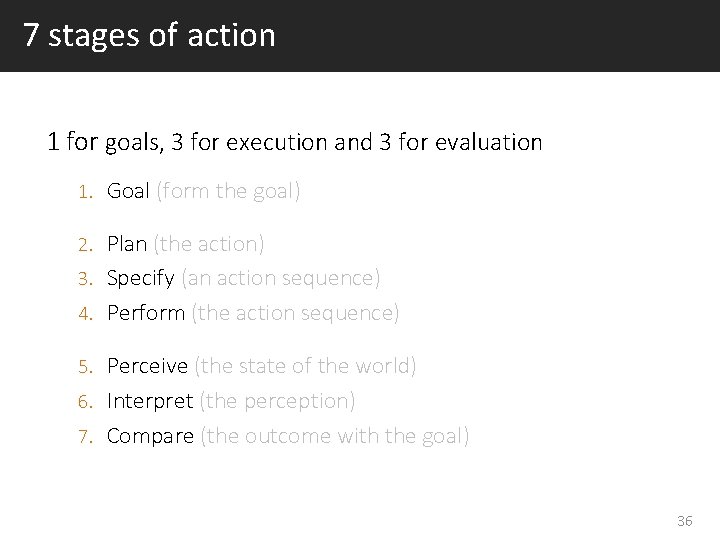
Task: Select the word "Goal" in item 1
Action: pos(127,191)
